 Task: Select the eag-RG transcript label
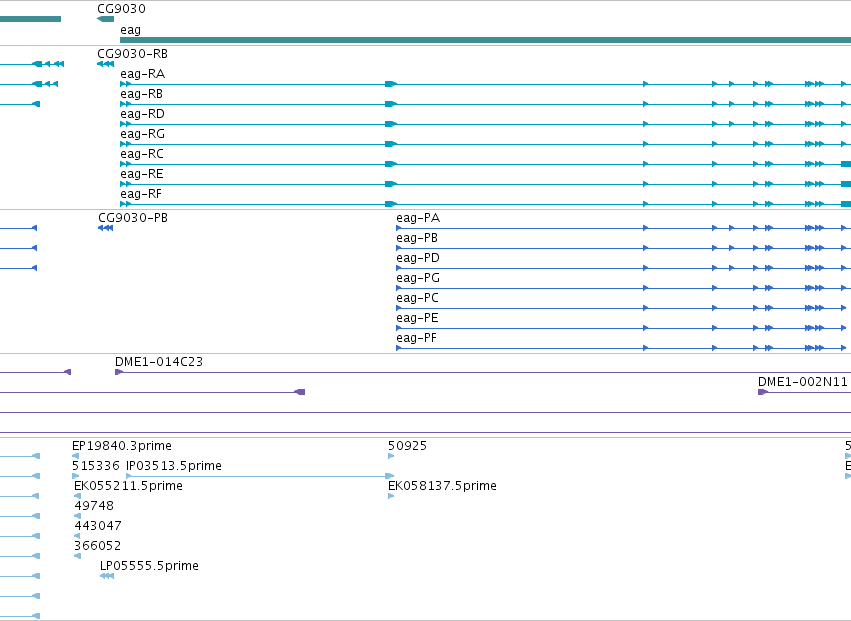pos(142,134)
